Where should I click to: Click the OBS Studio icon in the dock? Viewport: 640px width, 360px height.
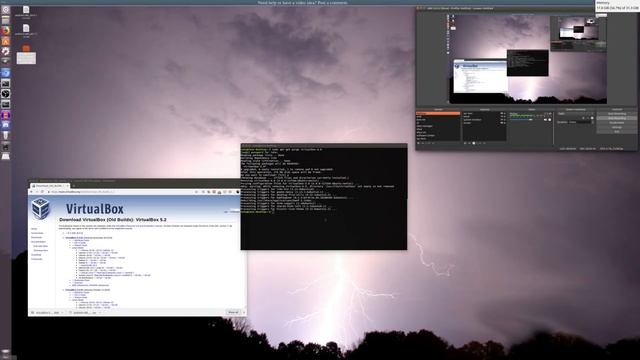(x=5, y=93)
